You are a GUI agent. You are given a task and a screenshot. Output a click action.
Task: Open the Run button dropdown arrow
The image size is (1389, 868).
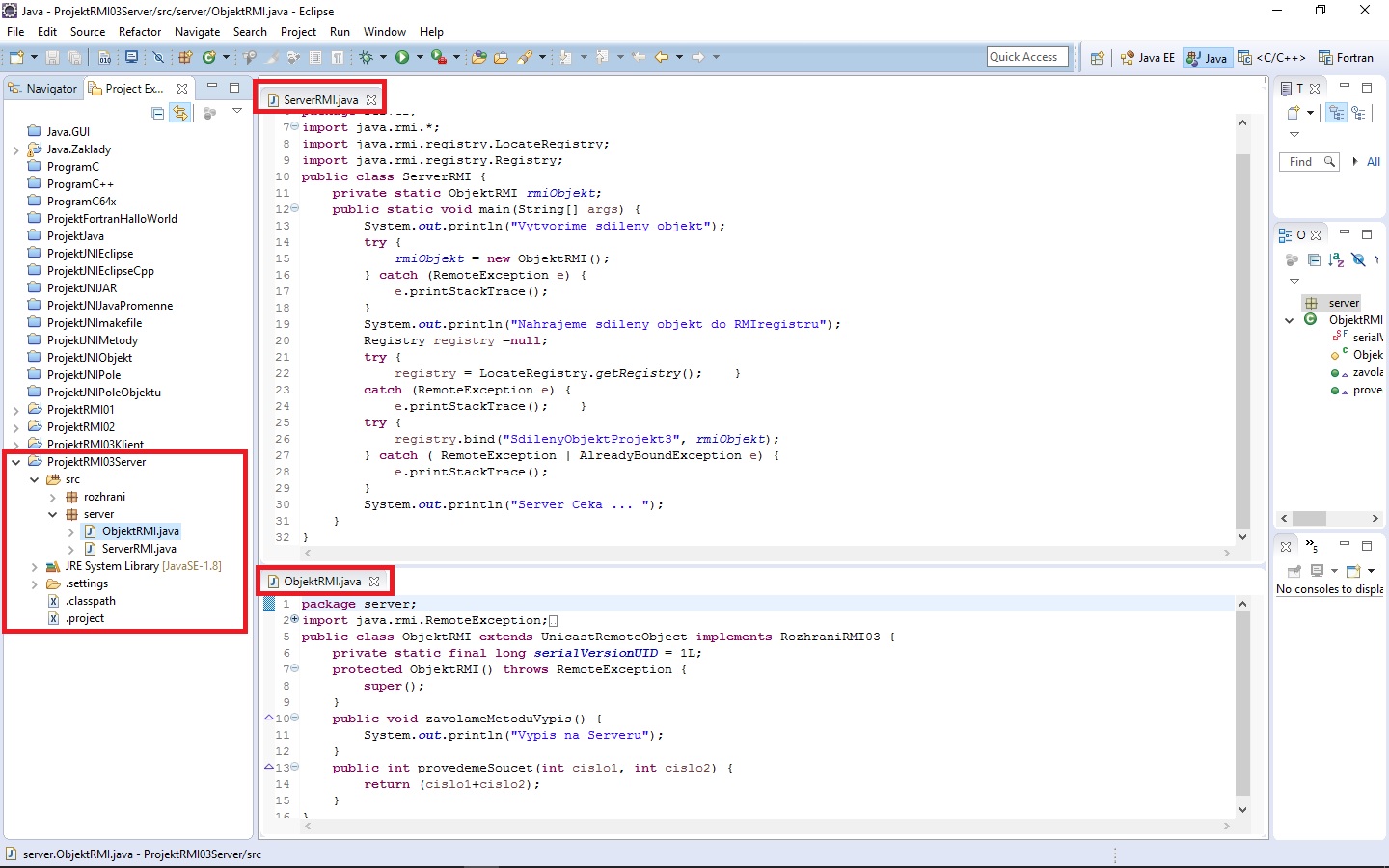pyautogui.click(x=420, y=57)
